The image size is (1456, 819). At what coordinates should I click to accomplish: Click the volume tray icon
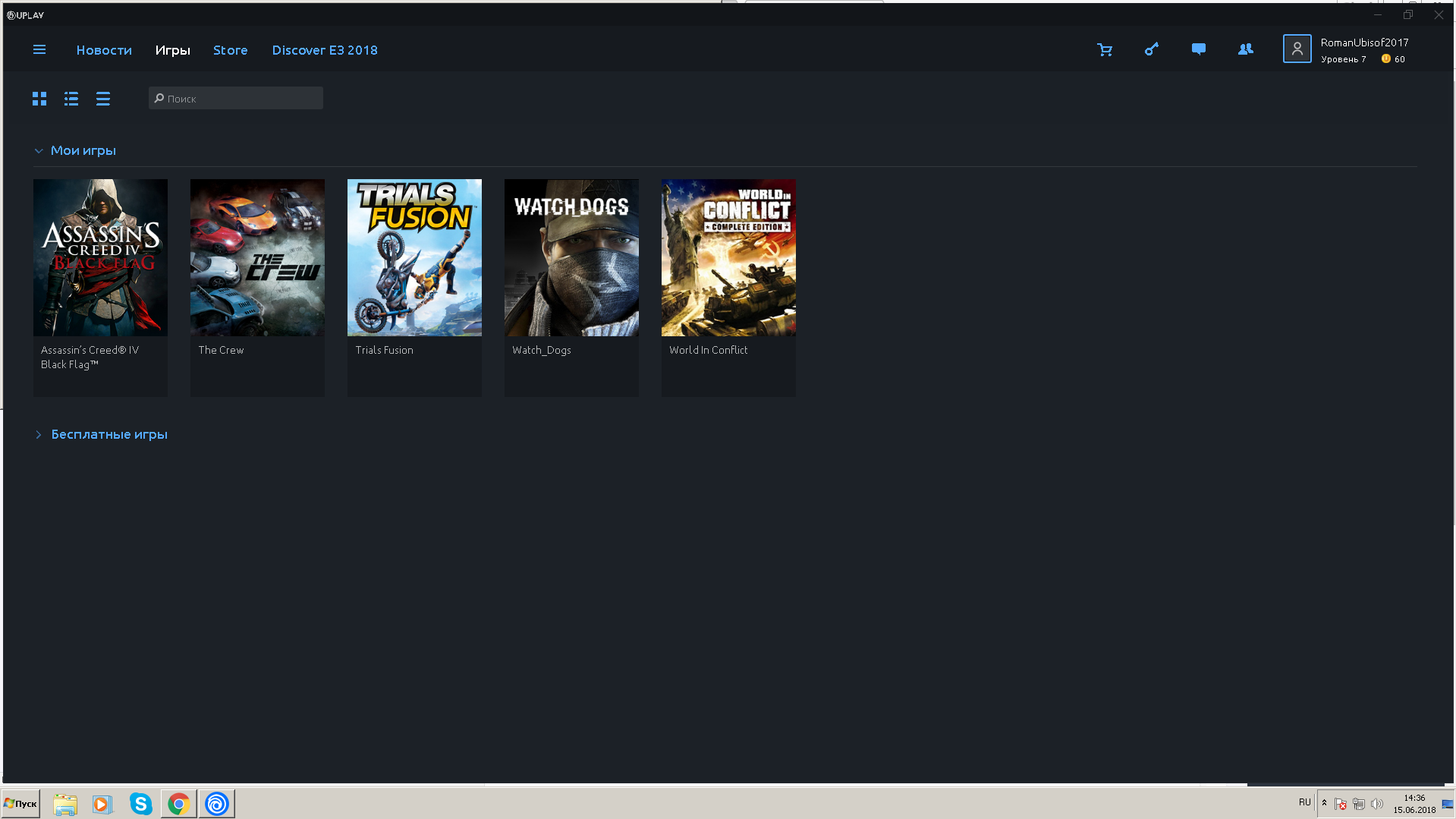[1377, 804]
